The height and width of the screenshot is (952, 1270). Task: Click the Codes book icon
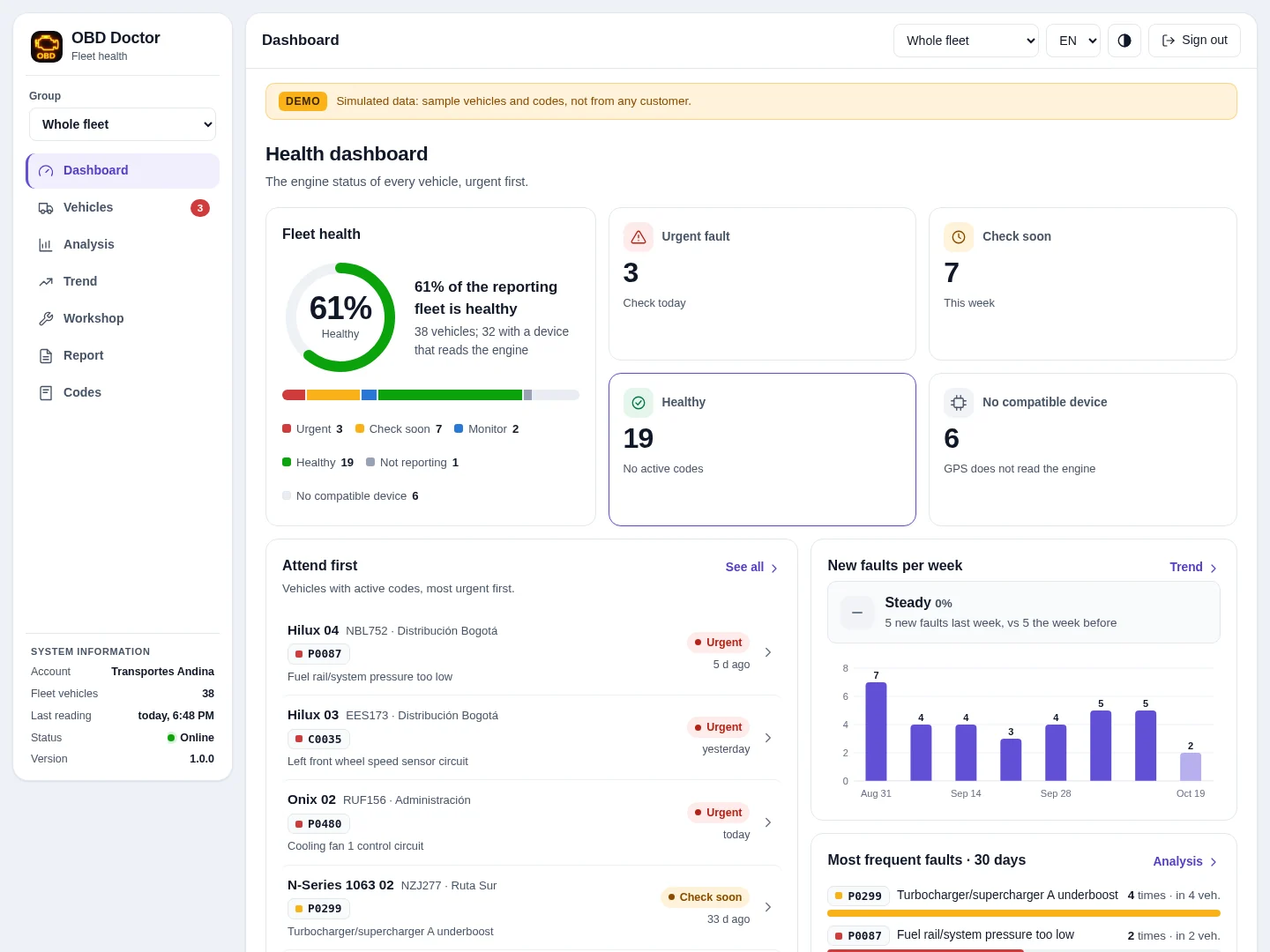46,393
